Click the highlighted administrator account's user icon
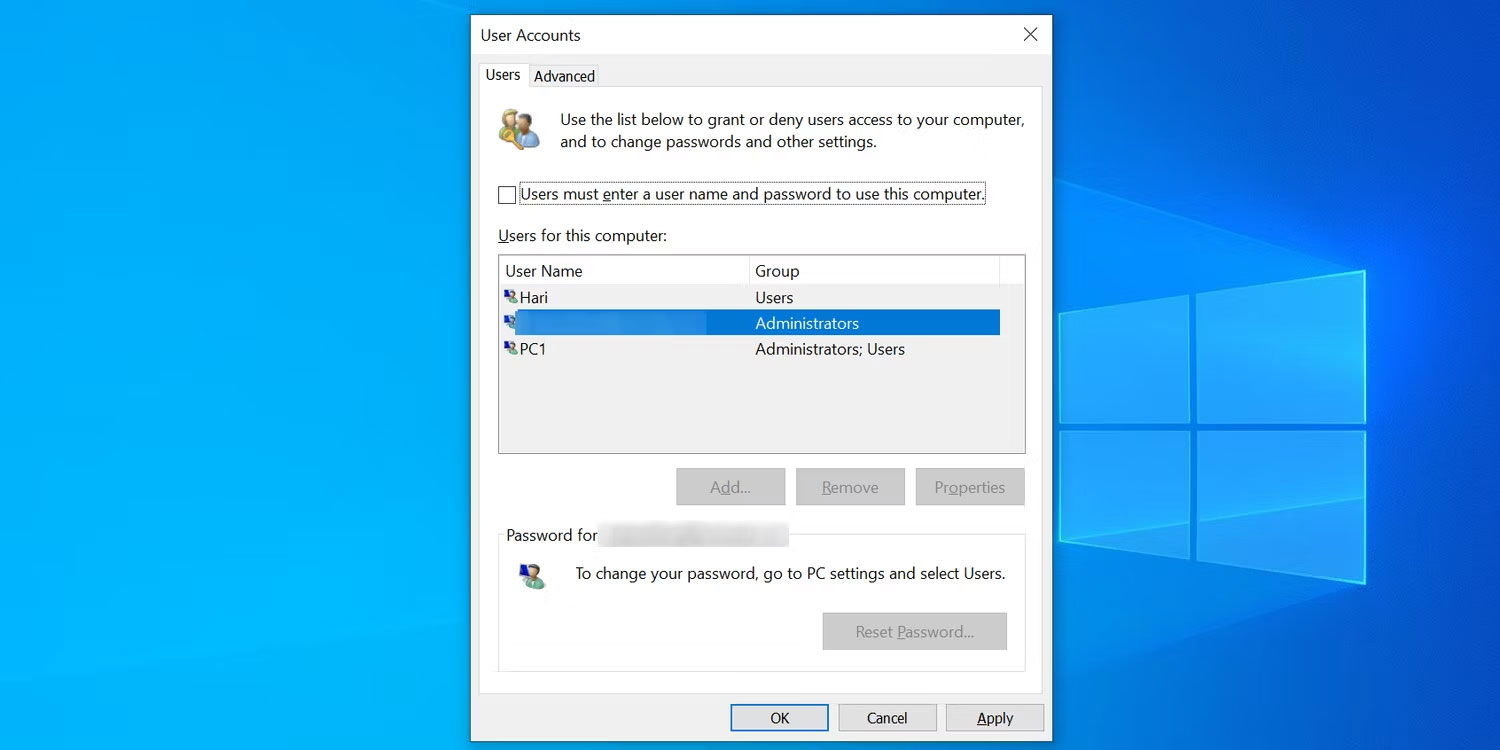1500x750 pixels. pyautogui.click(x=511, y=322)
